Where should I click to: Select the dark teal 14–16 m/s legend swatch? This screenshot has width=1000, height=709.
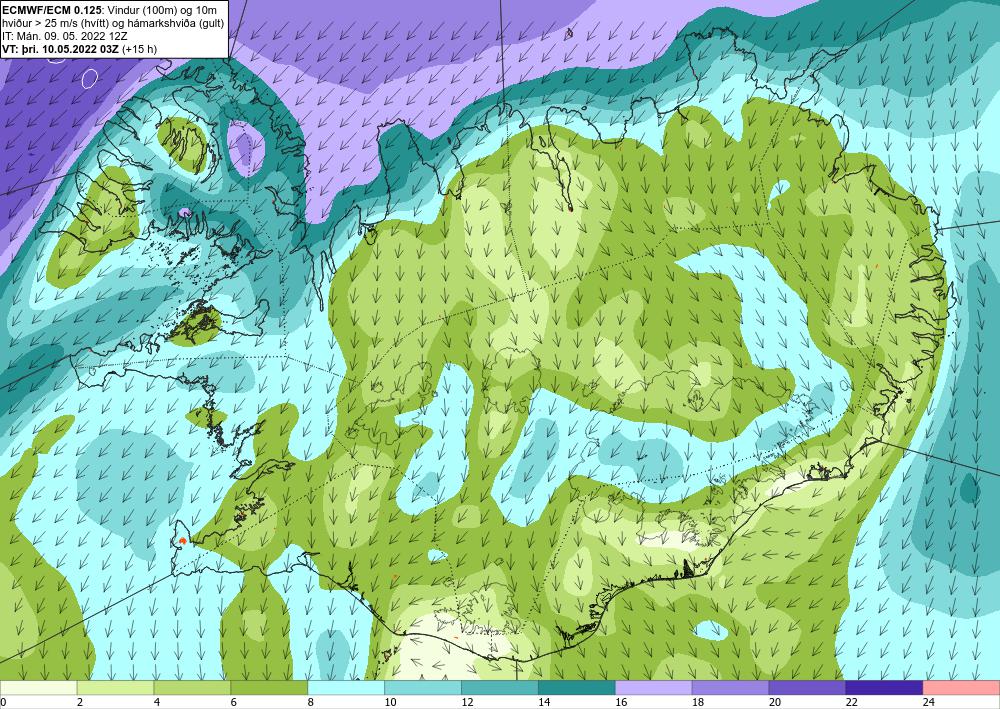point(577,688)
